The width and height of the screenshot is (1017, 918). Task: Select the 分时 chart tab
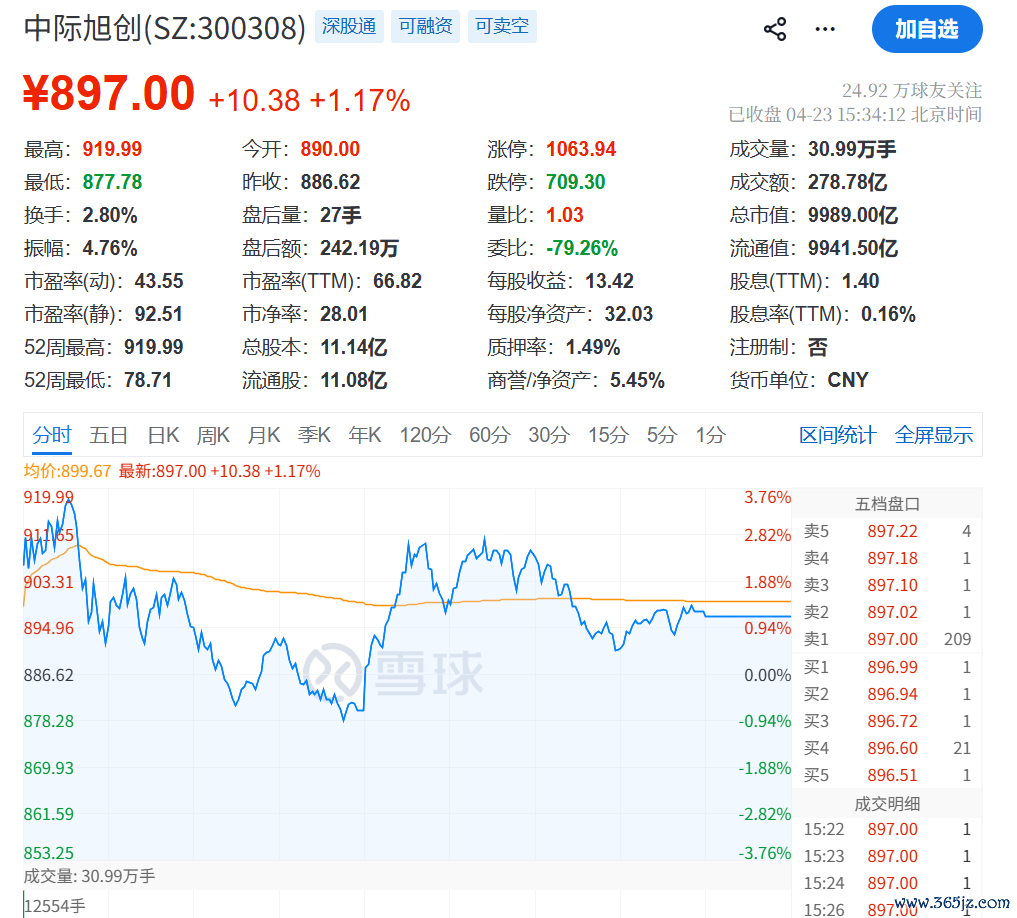point(52,435)
